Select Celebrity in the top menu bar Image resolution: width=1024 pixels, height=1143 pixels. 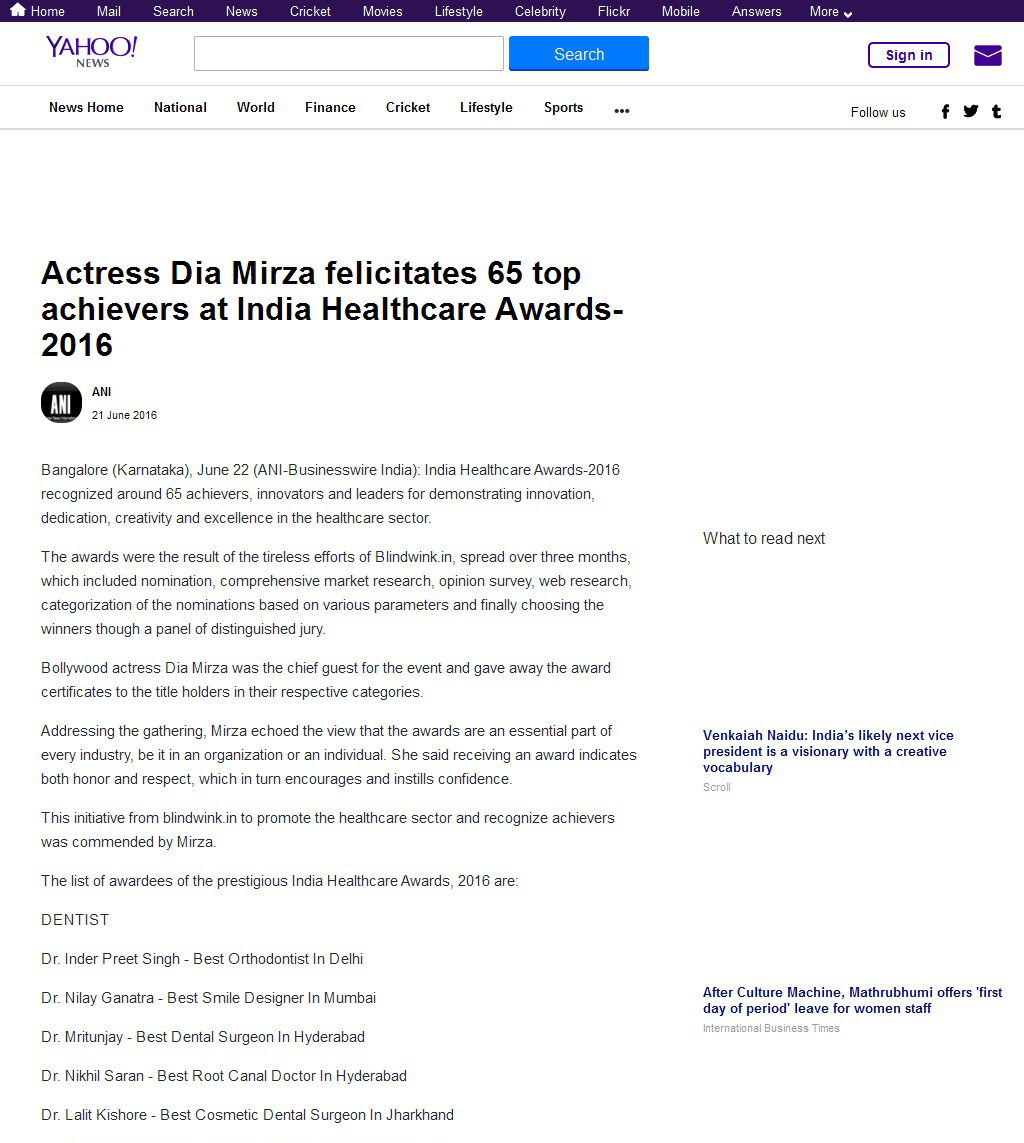tap(540, 12)
